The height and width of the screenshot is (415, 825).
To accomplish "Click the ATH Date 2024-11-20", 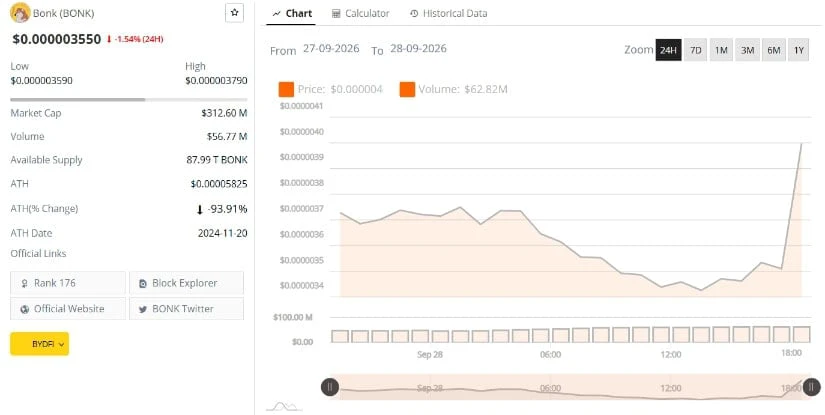I will click(x=223, y=233).
